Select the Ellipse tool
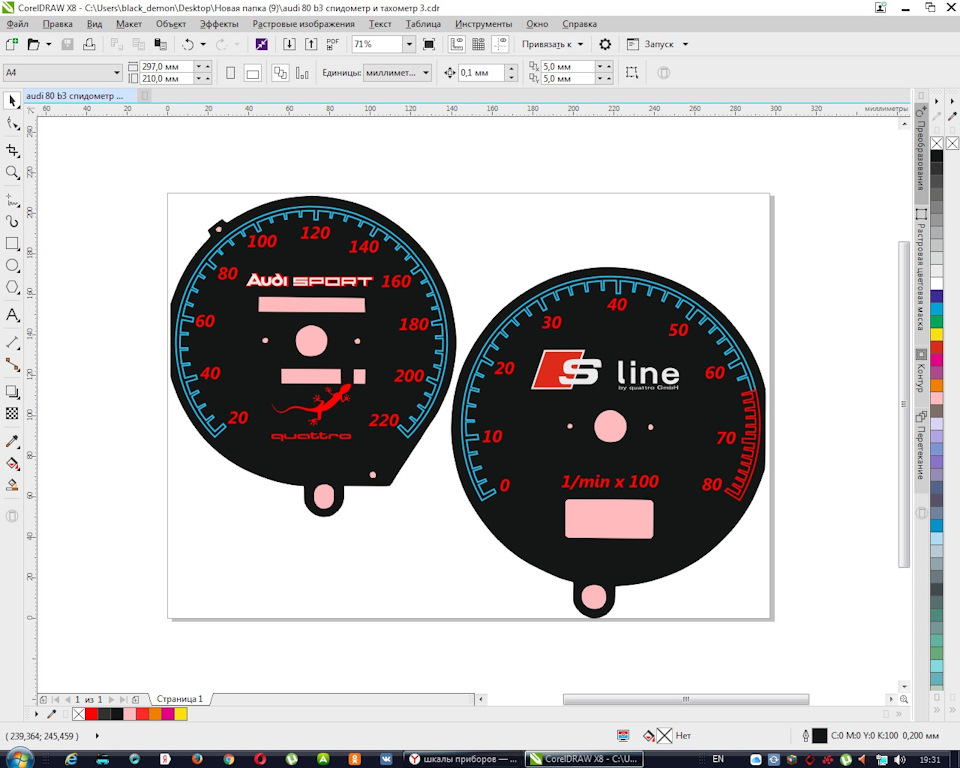960x768 pixels. (x=12, y=265)
